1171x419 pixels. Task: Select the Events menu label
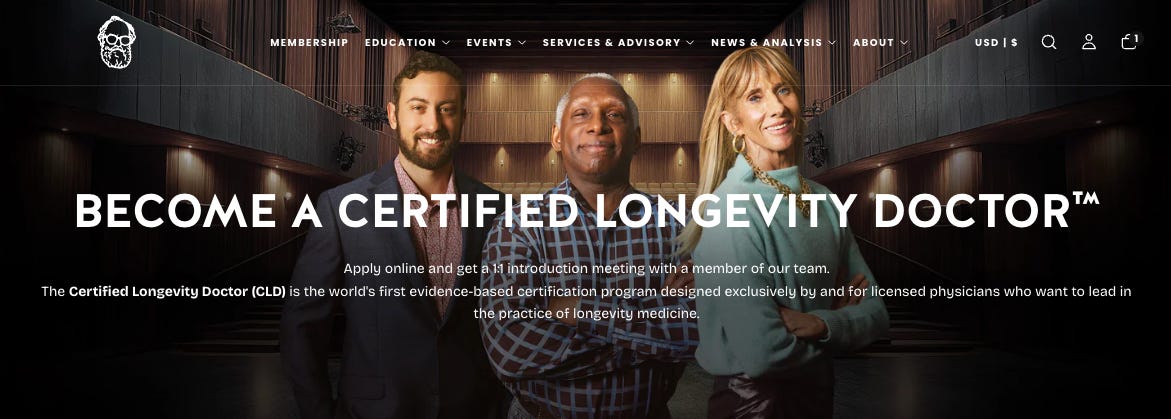[x=489, y=43]
